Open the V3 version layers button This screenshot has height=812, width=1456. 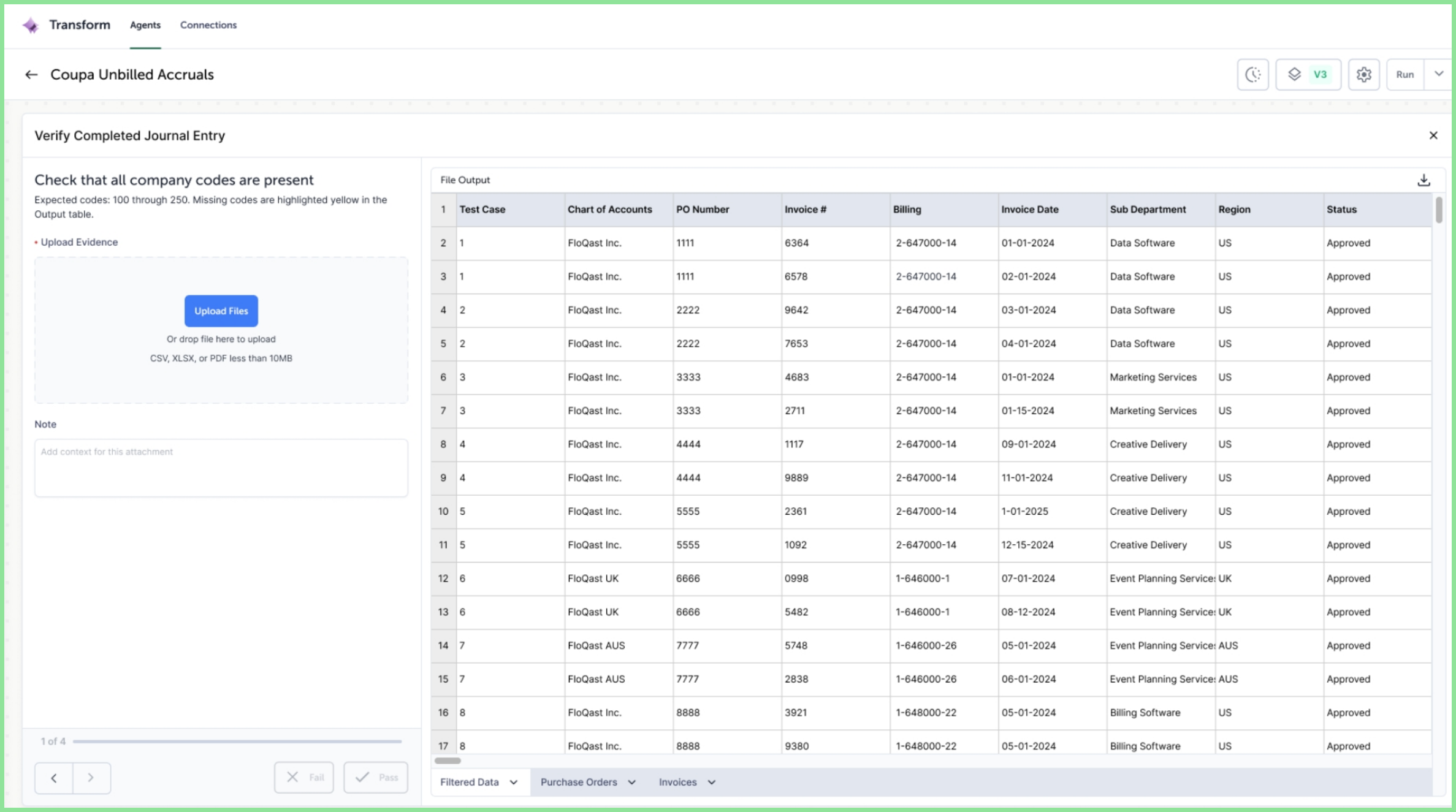1308,75
